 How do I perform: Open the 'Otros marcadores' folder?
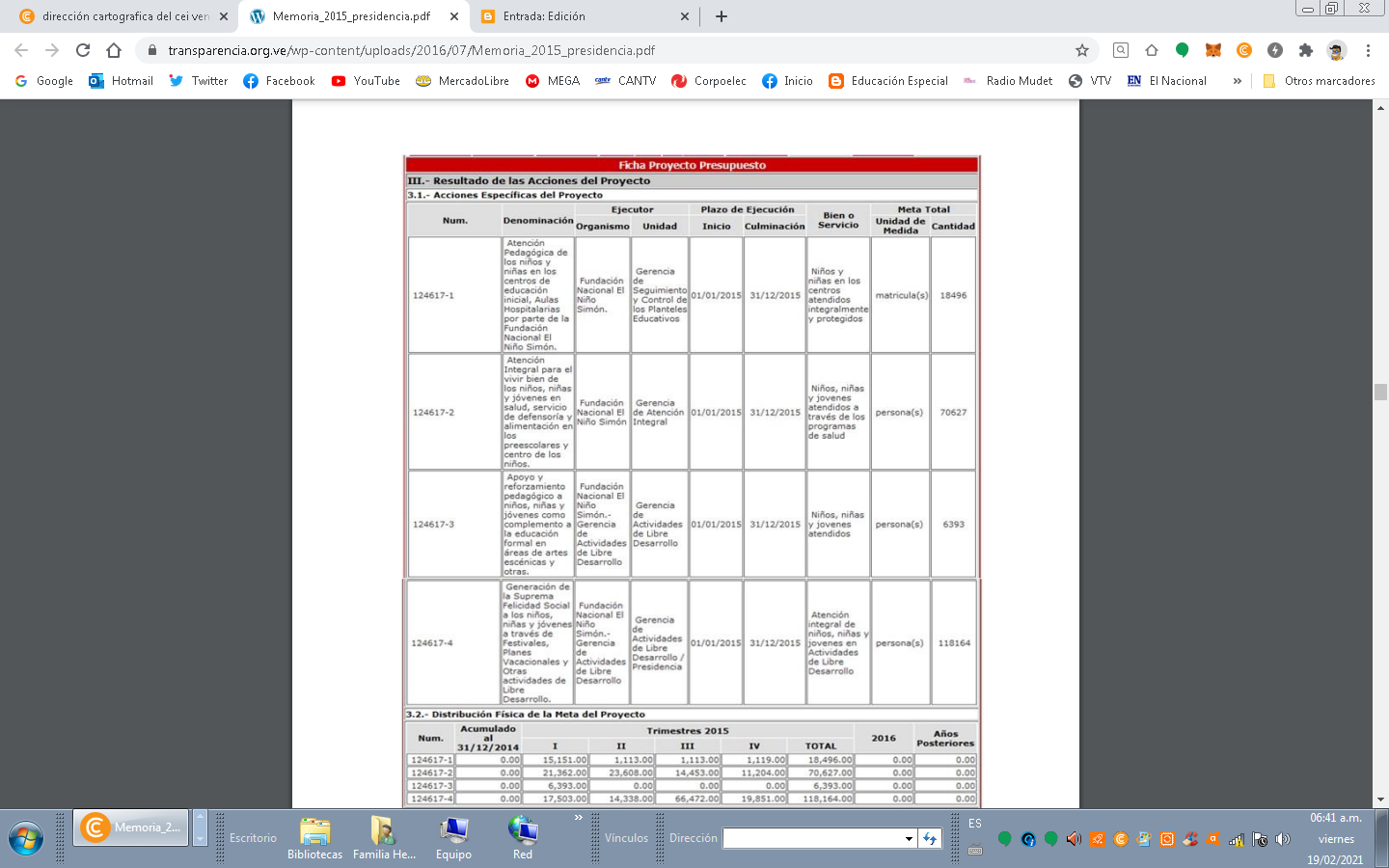coord(1319,81)
